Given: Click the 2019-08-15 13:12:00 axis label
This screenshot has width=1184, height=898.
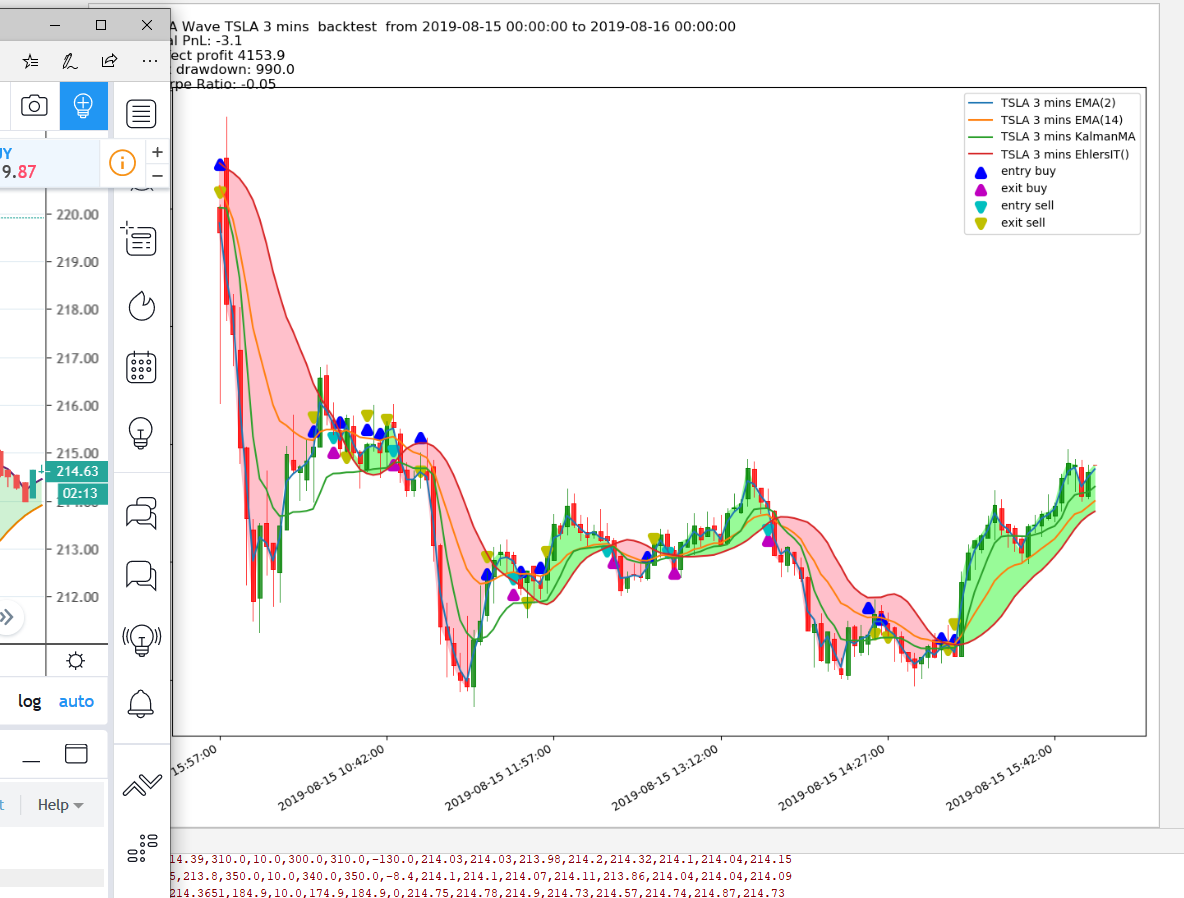Looking at the screenshot, I should (665, 778).
